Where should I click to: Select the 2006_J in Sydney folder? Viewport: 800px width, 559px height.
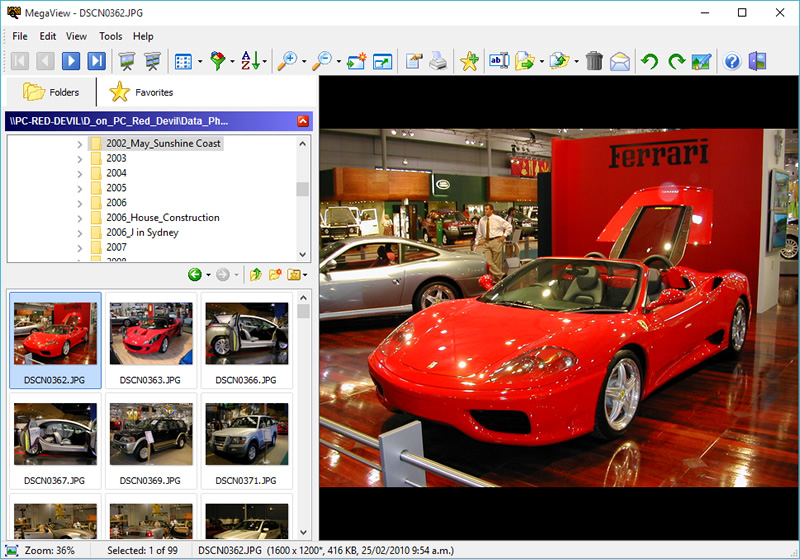pos(142,232)
